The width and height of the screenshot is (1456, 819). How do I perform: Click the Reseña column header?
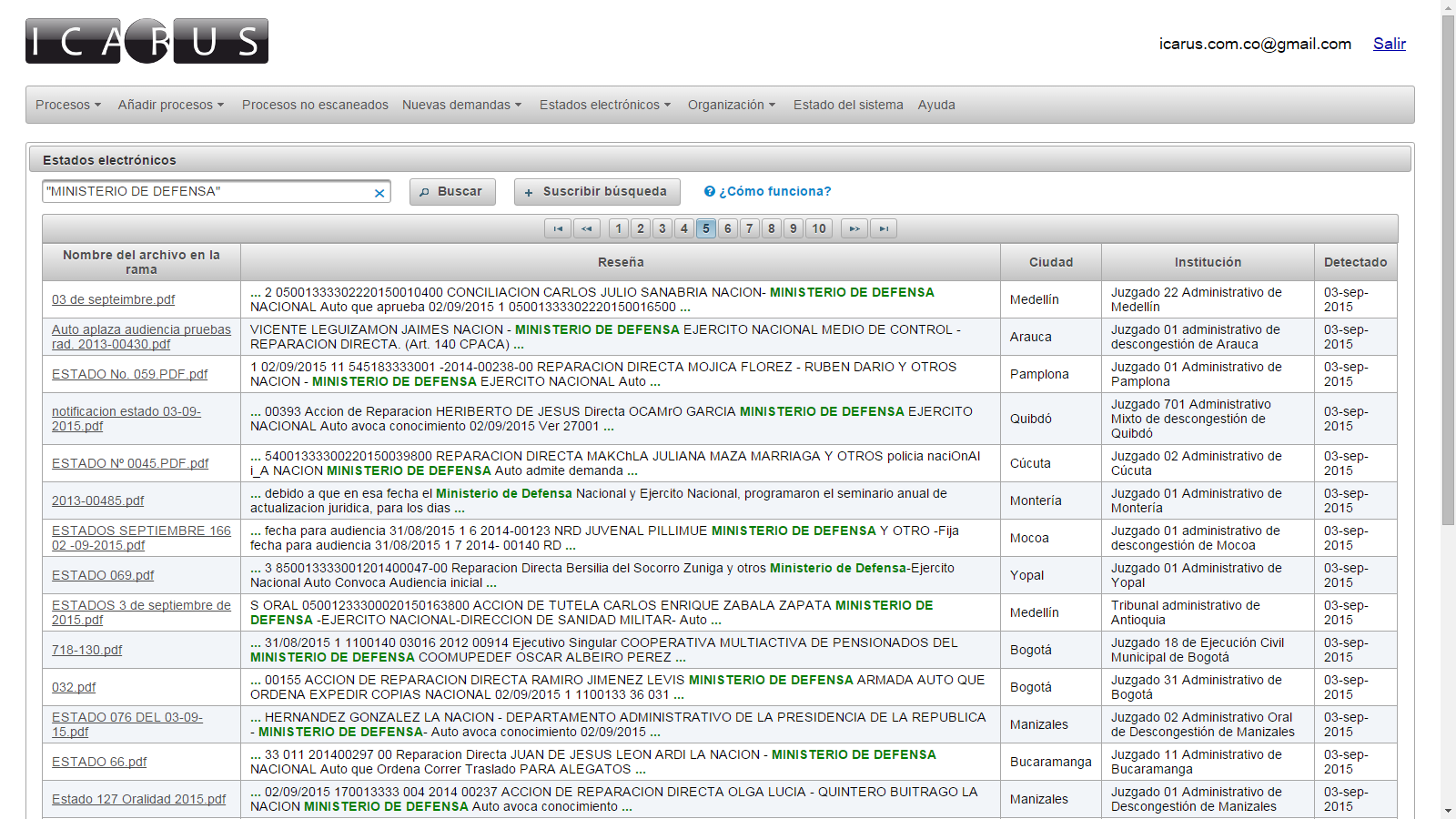coord(621,262)
